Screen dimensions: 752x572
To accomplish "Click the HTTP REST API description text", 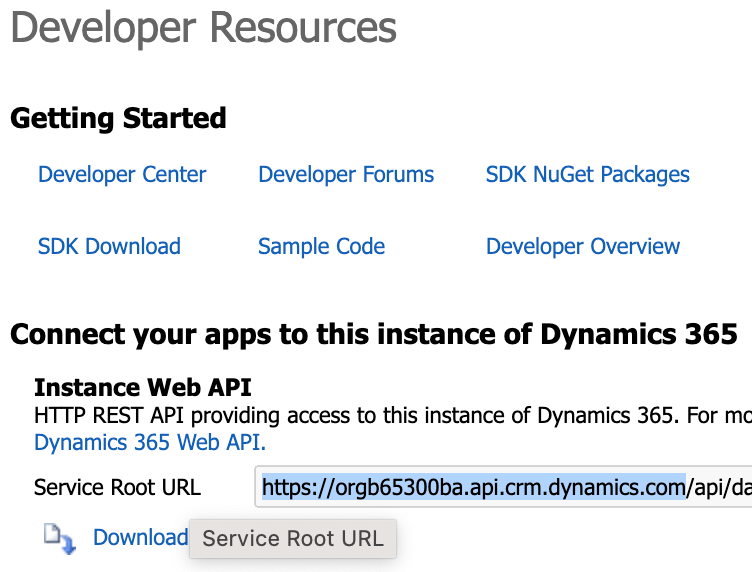I will click(393, 416).
